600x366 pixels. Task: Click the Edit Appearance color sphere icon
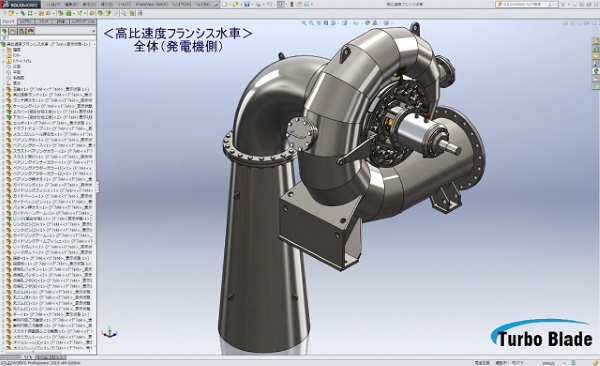(x=368, y=23)
